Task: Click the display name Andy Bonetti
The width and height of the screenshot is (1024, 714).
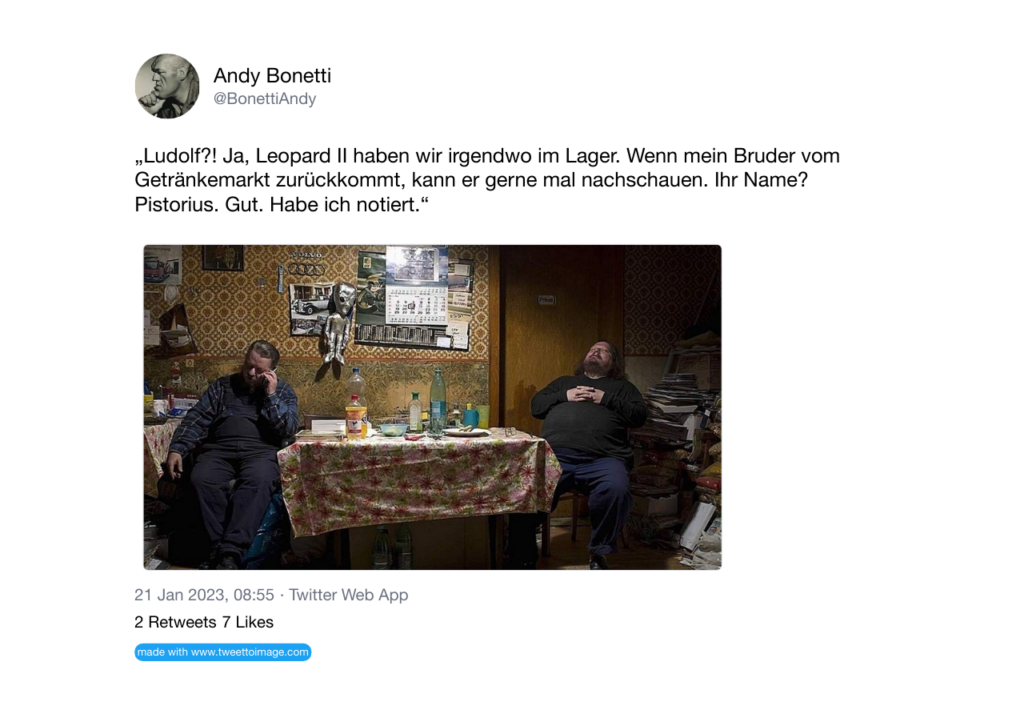Action: tap(272, 76)
